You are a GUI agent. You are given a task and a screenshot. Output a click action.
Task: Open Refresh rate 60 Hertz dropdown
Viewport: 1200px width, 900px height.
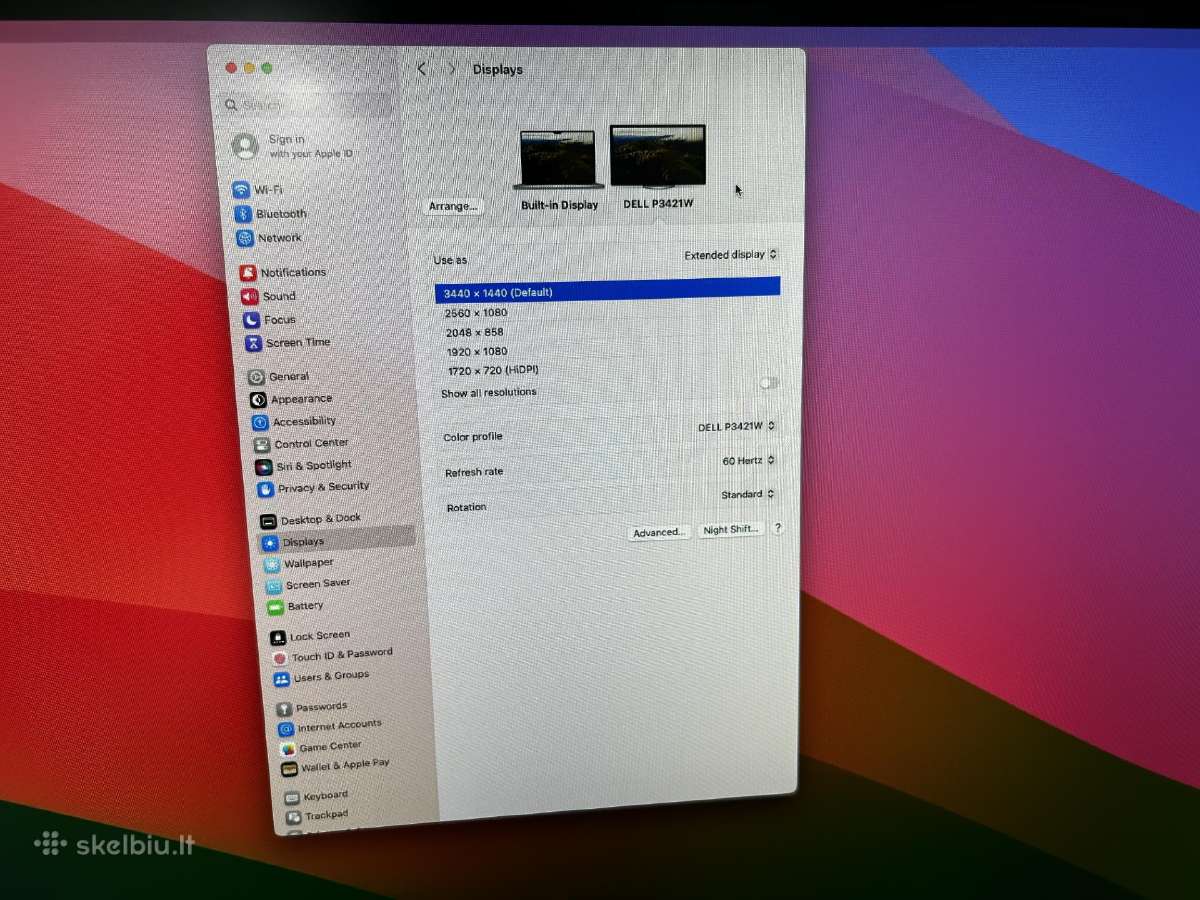tap(749, 461)
